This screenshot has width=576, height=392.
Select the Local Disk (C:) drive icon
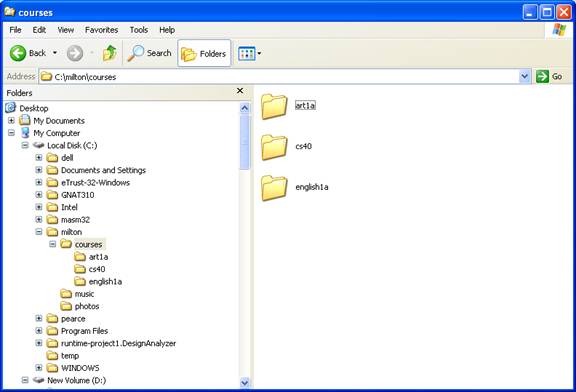tap(39, 145)
